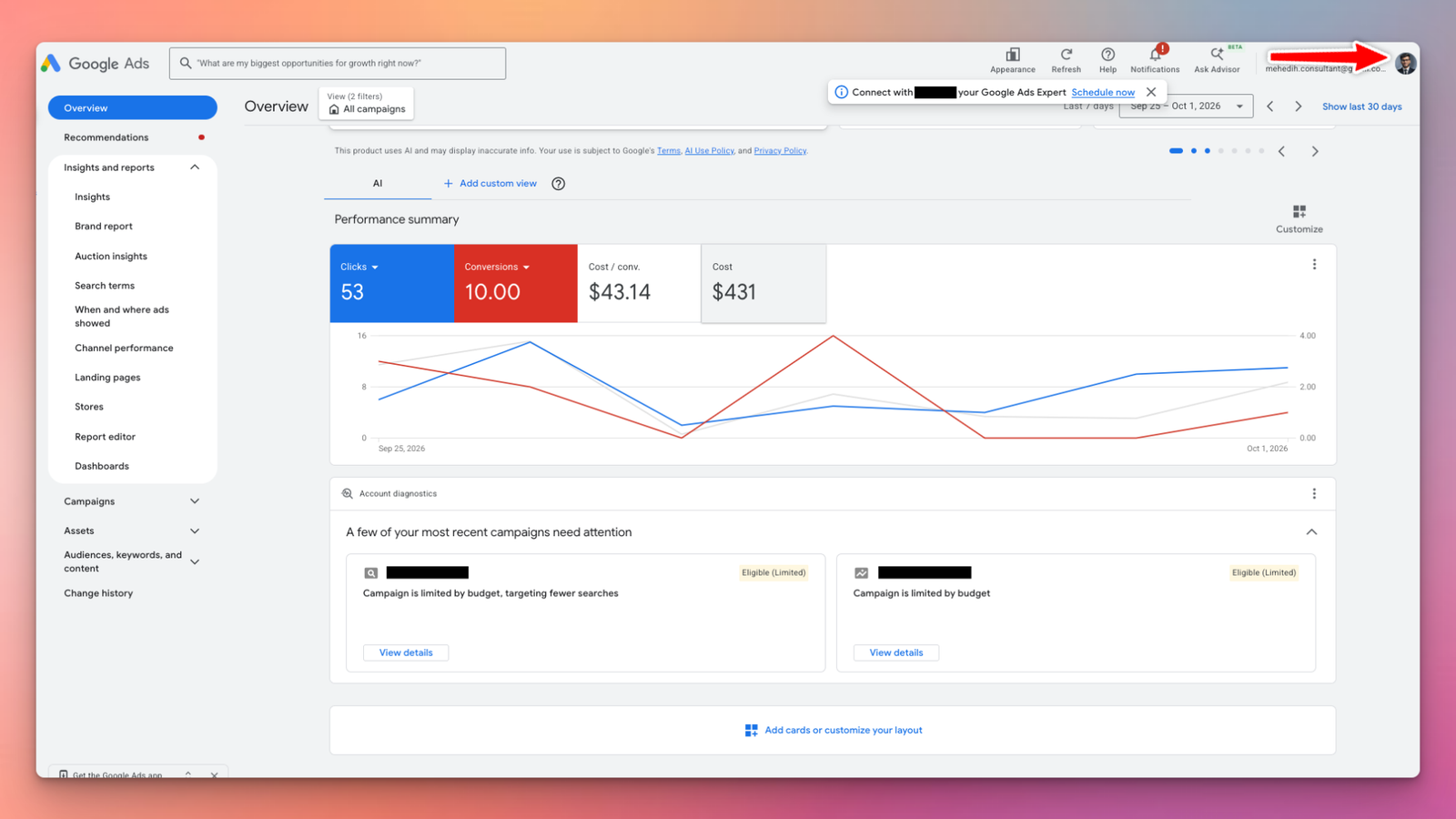
Task: Click help icon beside Add custom view
Action: (559, 184)
